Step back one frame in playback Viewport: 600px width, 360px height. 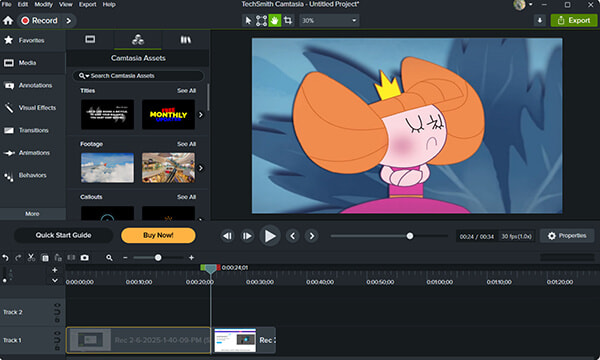coord(227,236)
